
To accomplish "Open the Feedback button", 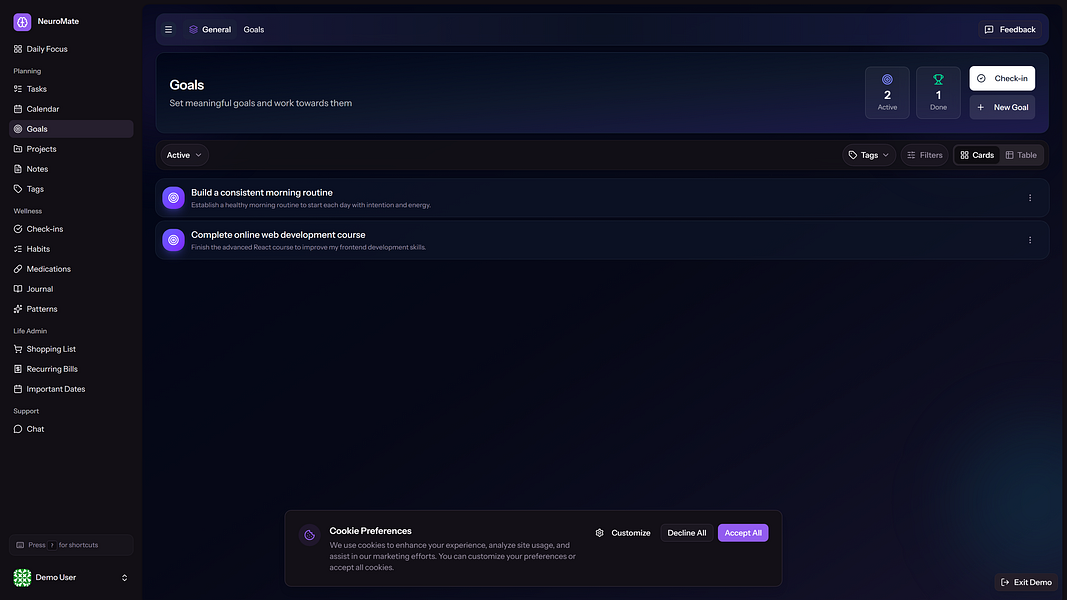I will pos(1010,29).
